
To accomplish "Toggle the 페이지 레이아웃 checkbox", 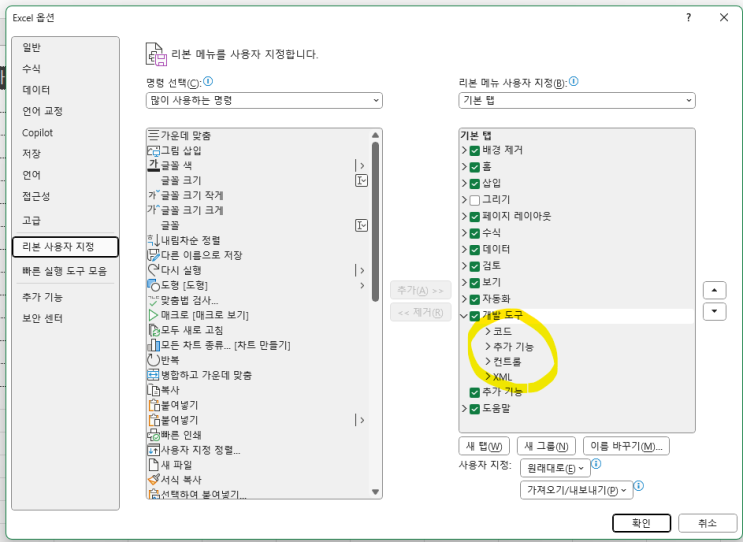I will point(475,217).
